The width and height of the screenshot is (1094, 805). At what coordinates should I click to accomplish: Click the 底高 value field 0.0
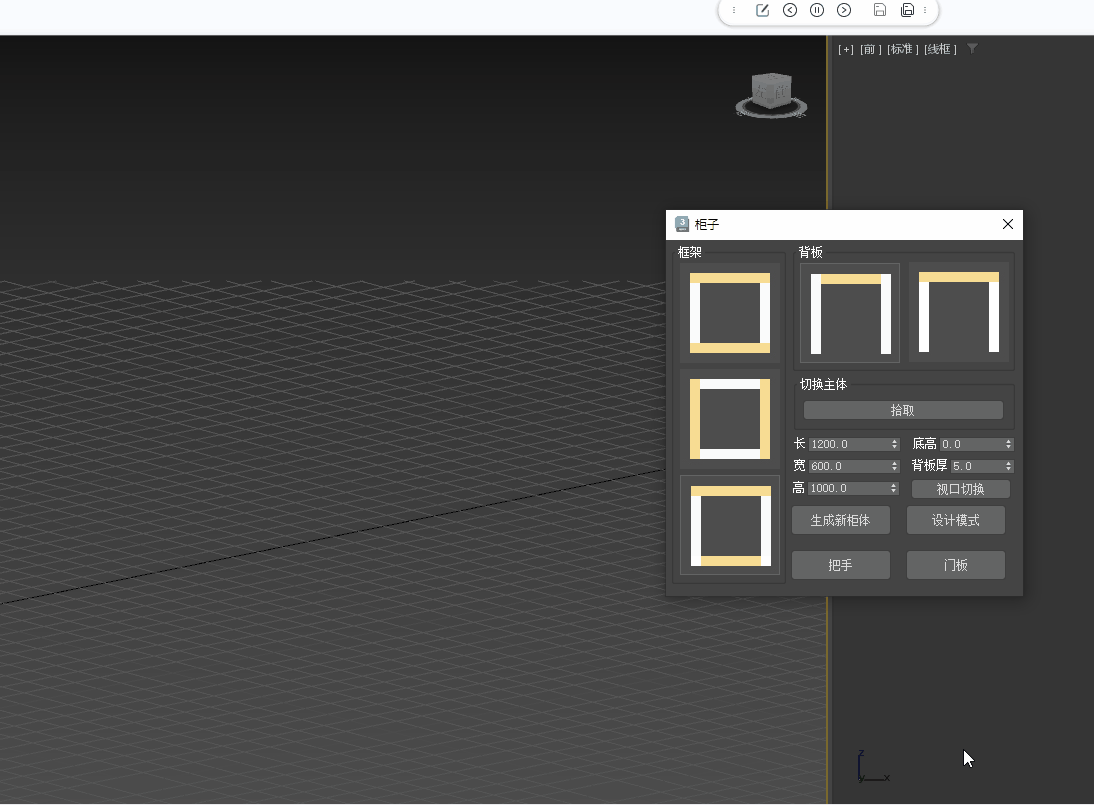pos(971,444)
